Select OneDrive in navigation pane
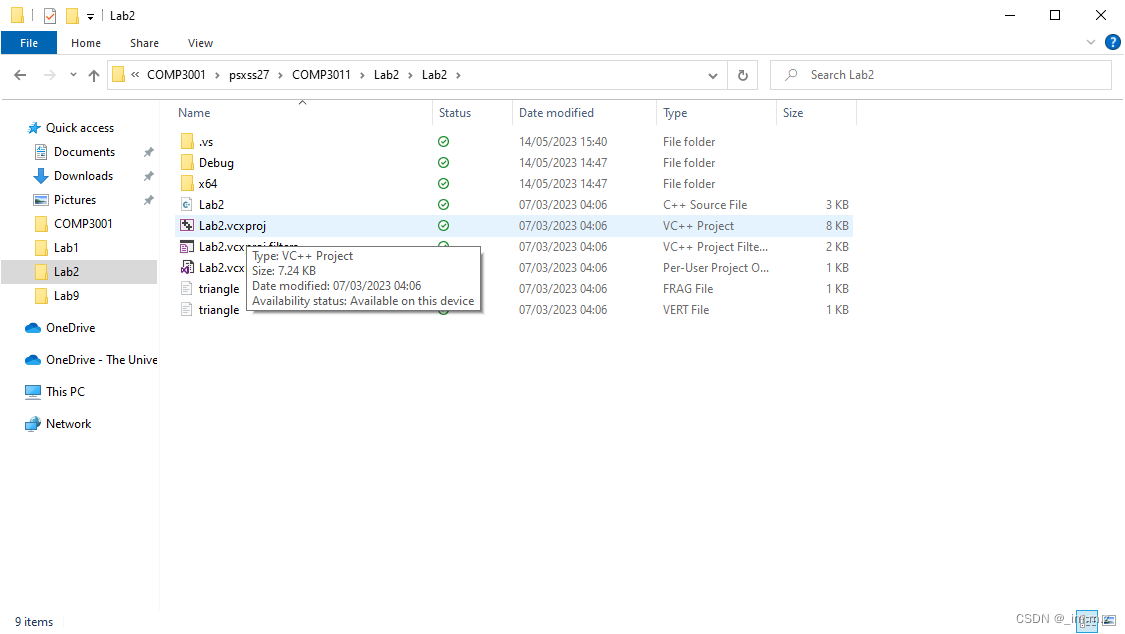This screenshot has height=634, width=1125. [70, 328]
